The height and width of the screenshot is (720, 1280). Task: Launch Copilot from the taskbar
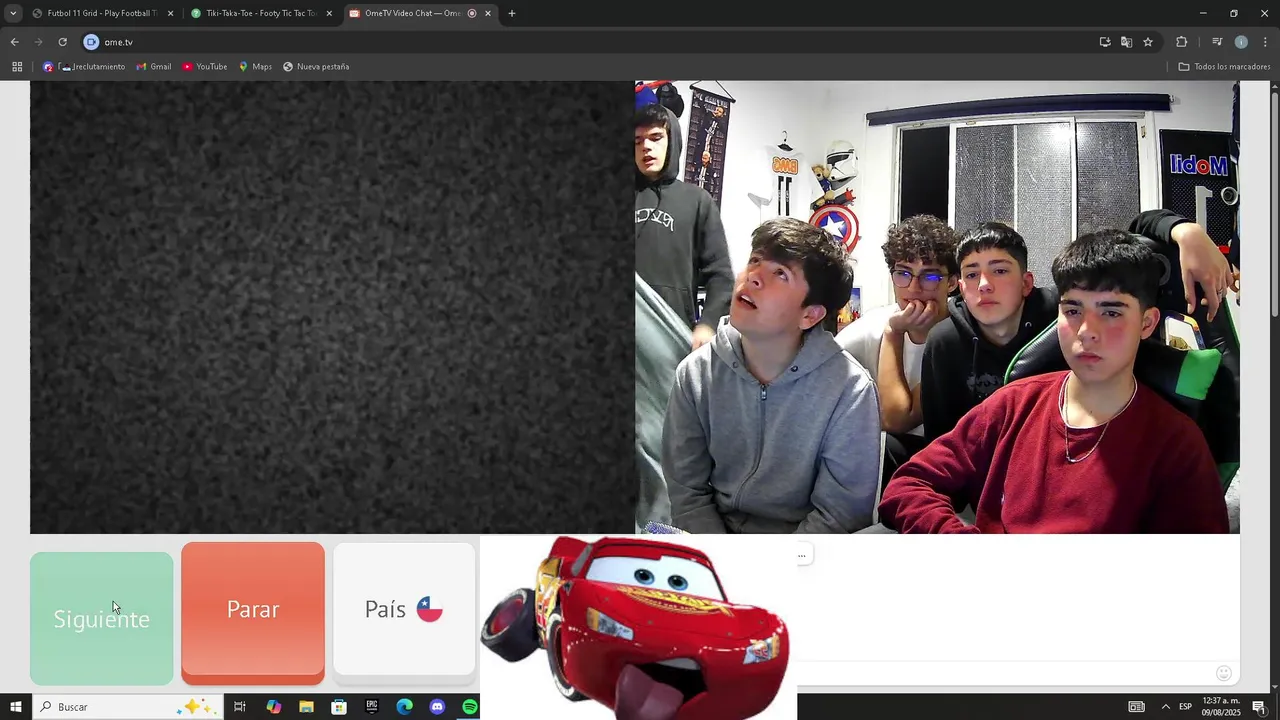point(273,707)
